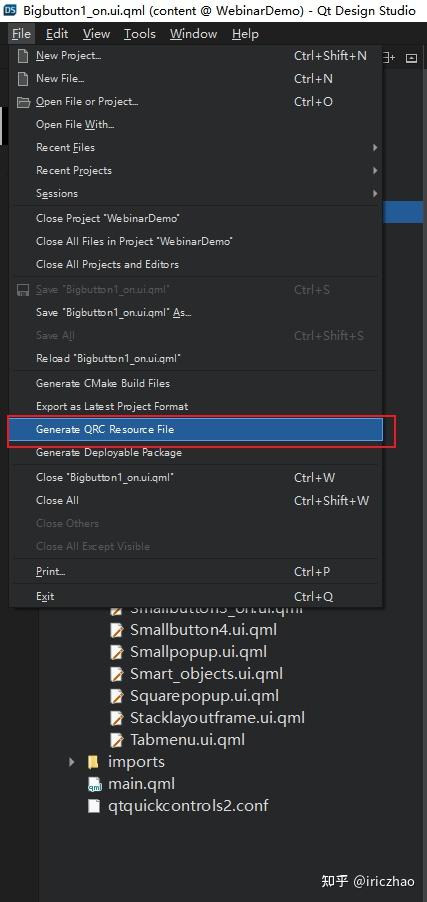Click the Open File folder icon
Screen dimensions: 427x902
pos(23,102)
